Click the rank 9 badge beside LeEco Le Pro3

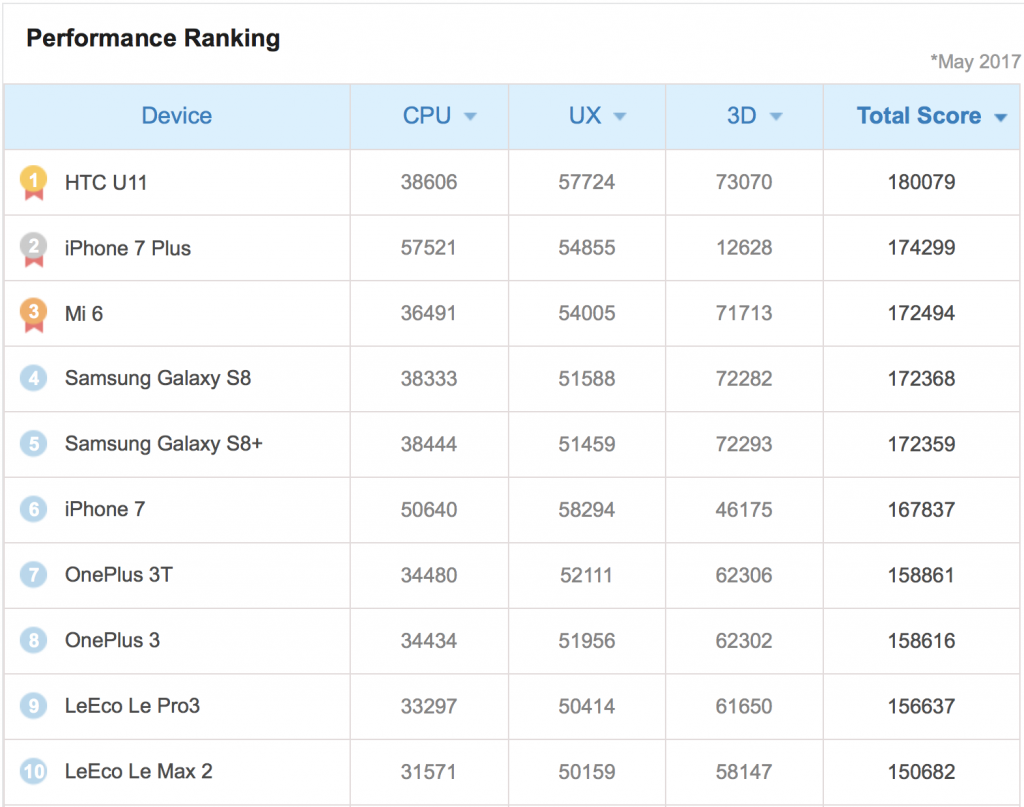[x=33, y=706]
